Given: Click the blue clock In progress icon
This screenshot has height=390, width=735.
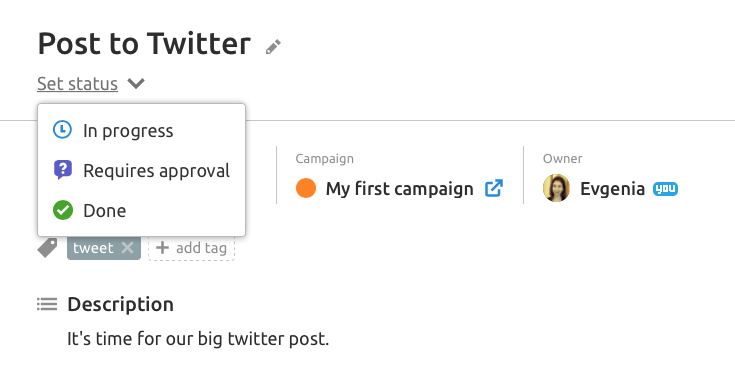Looking at the screenshot, I should click(62, 130).
